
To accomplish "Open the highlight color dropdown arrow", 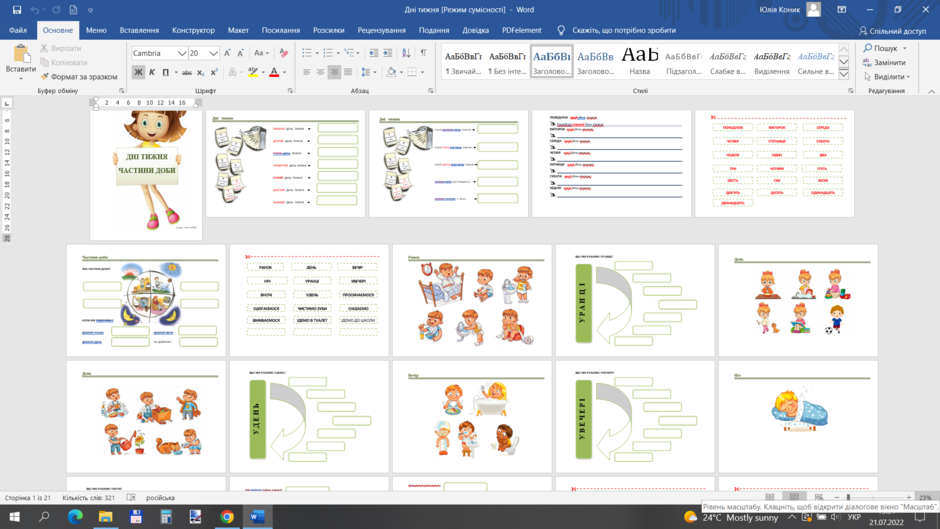I will [263, 73].
